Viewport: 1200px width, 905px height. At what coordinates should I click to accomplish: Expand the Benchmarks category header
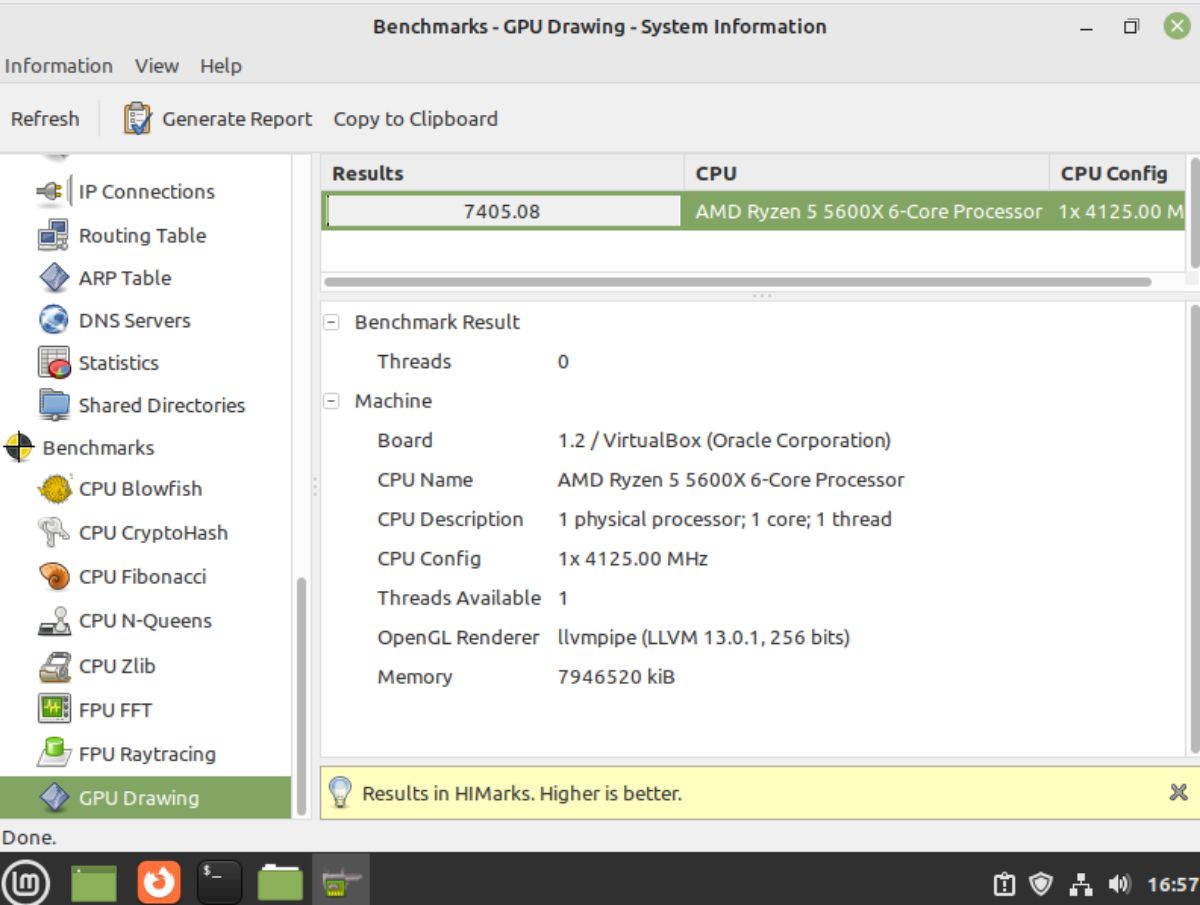tap(97, 447)
